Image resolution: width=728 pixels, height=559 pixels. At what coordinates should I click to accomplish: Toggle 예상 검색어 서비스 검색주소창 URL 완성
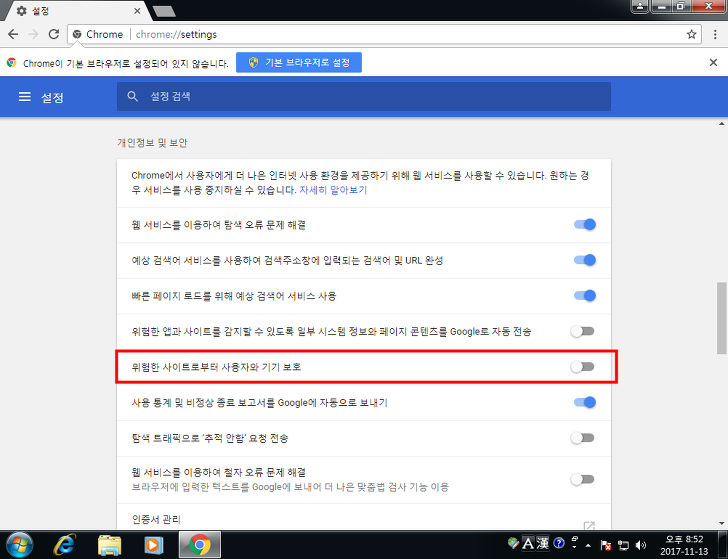pyautogui.click(x=585, y=260)
